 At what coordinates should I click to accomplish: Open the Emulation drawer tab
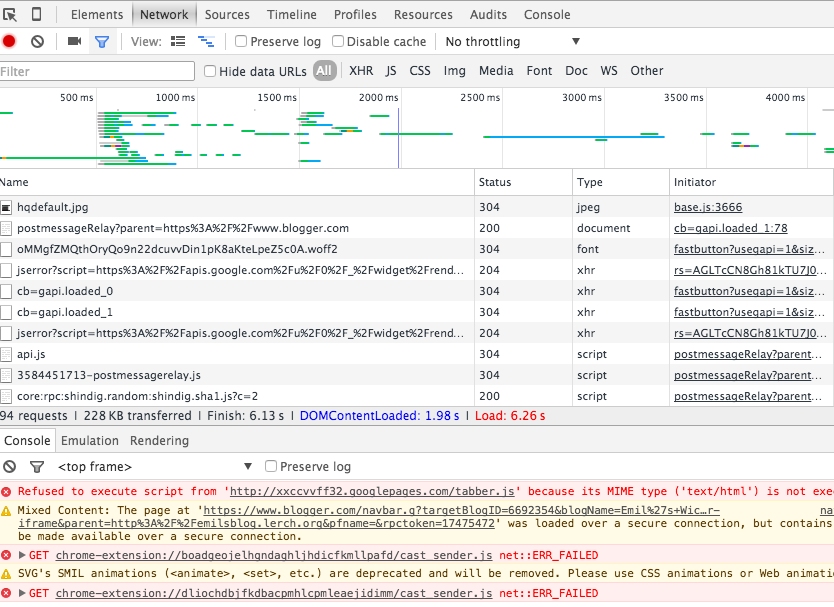coord(90,440)
